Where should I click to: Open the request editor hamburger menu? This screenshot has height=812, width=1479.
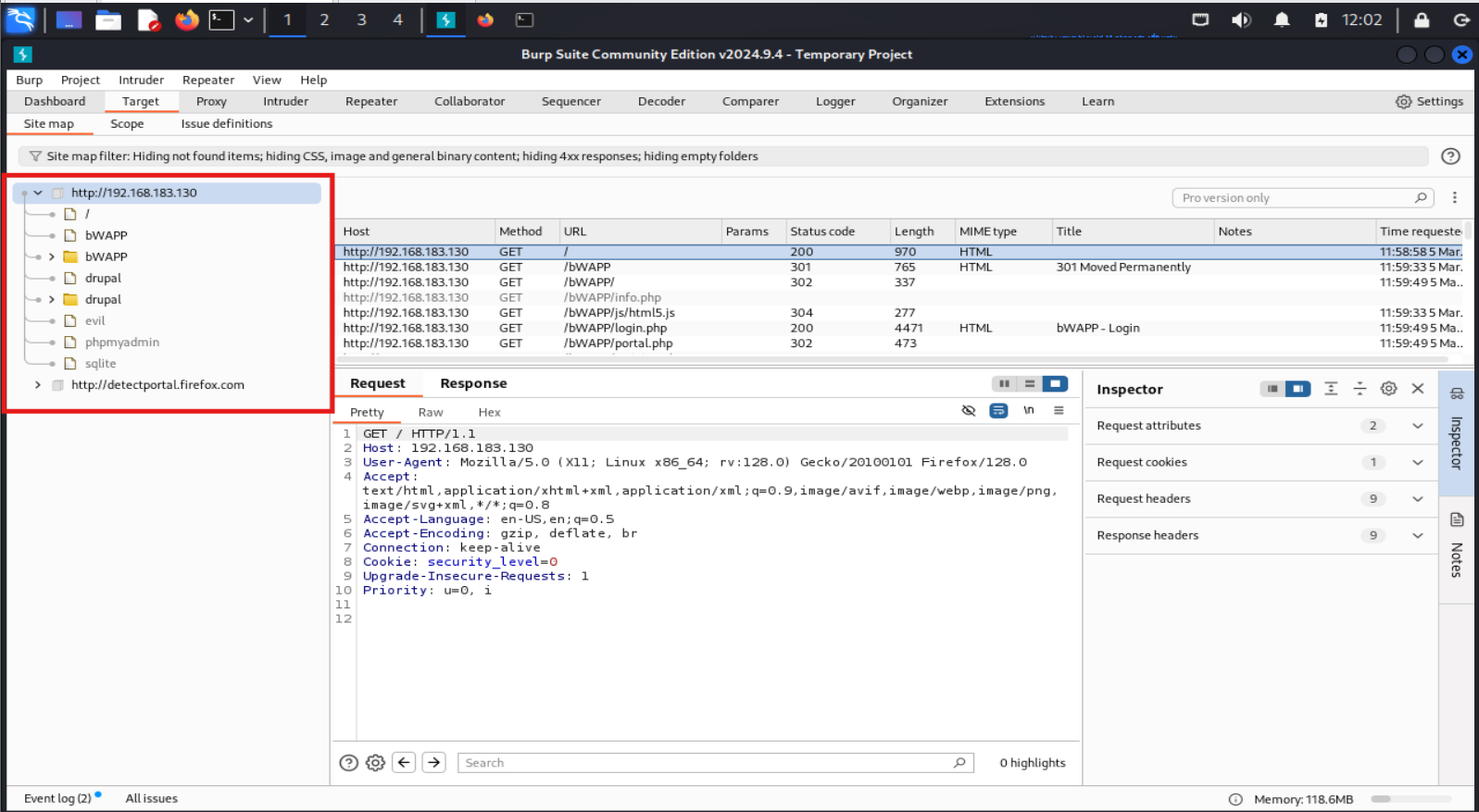(1059, 410)
